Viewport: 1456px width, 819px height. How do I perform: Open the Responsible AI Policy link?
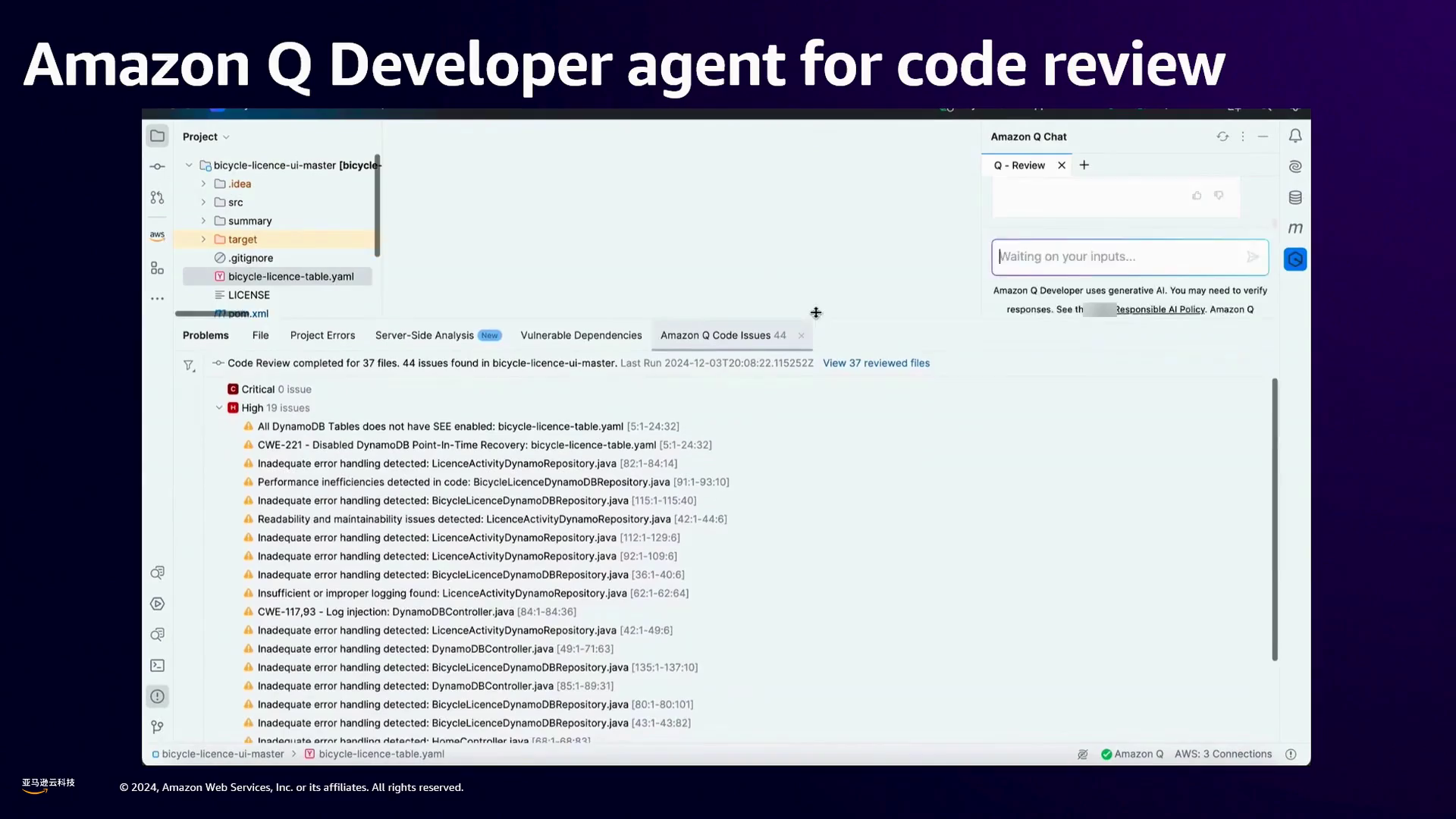1159,309
